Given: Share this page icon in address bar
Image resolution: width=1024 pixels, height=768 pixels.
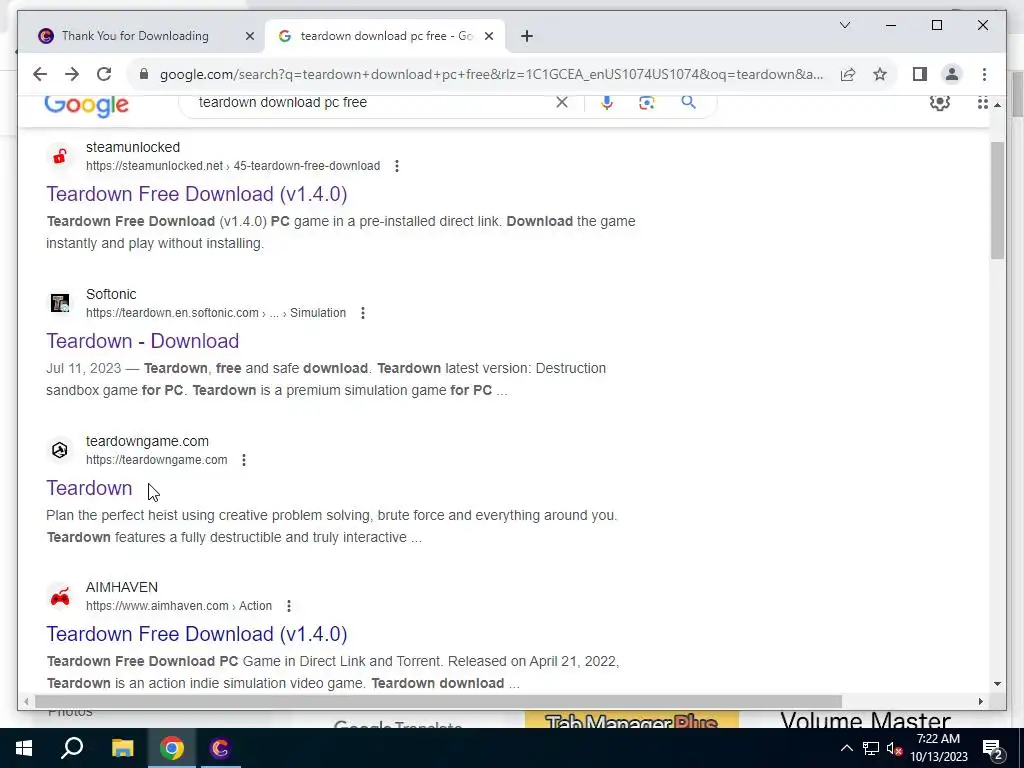Looking at the screenshot, I should coord(848,74).
